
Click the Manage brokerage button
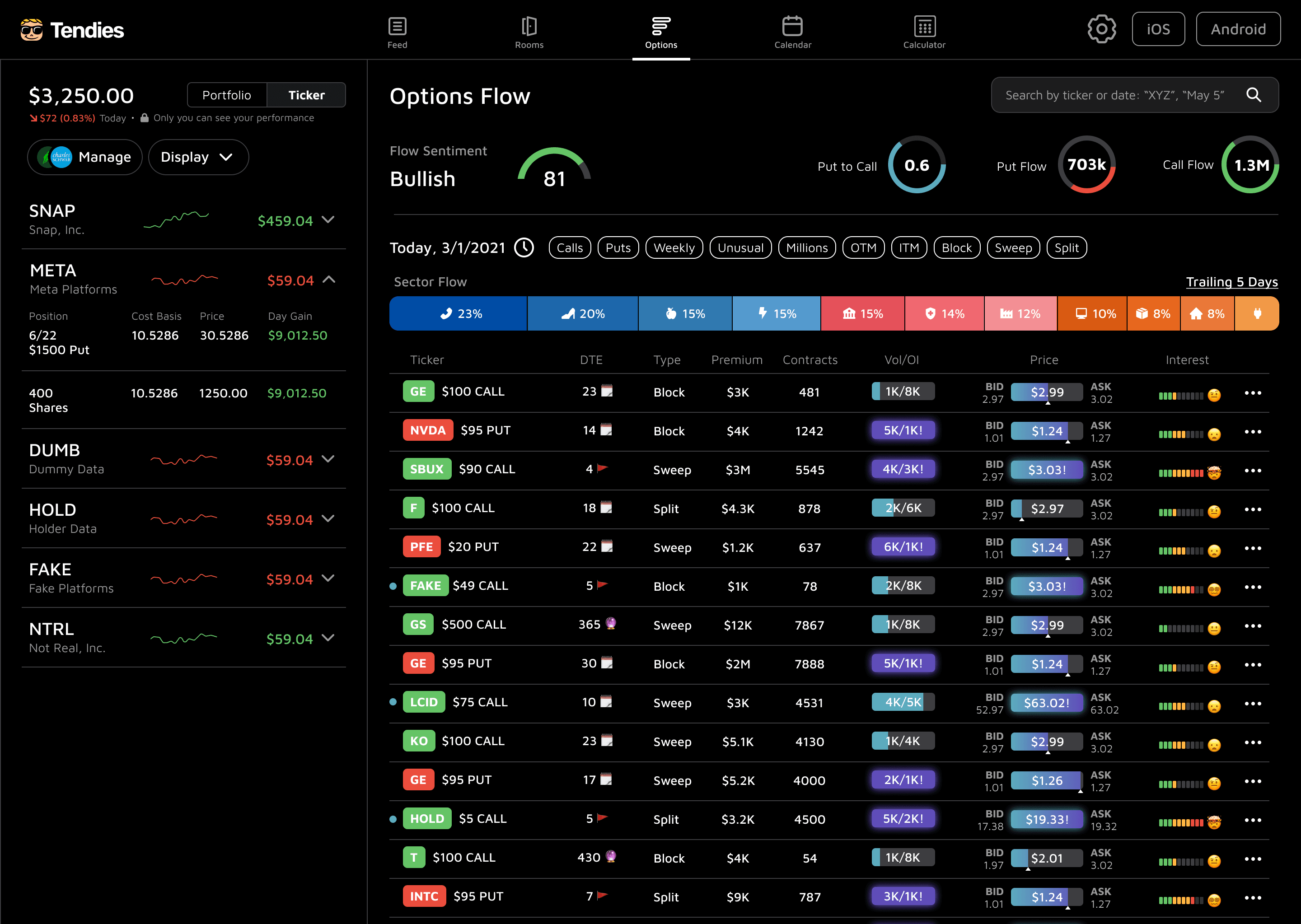85,157
